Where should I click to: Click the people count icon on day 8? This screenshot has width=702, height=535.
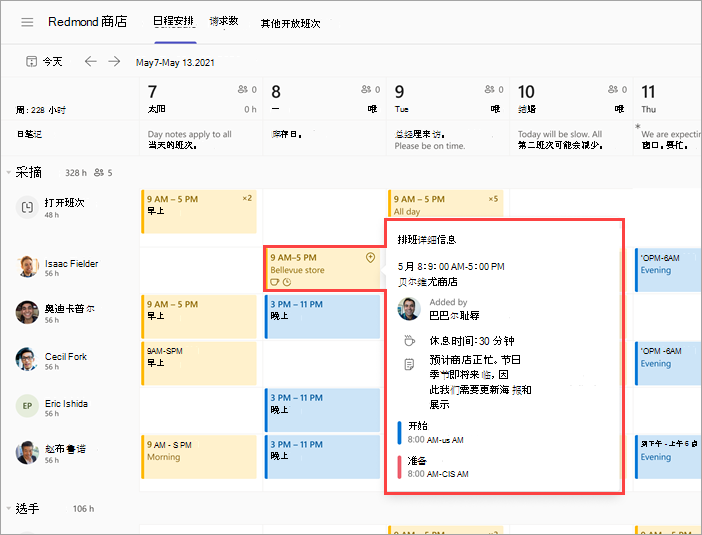367,90
